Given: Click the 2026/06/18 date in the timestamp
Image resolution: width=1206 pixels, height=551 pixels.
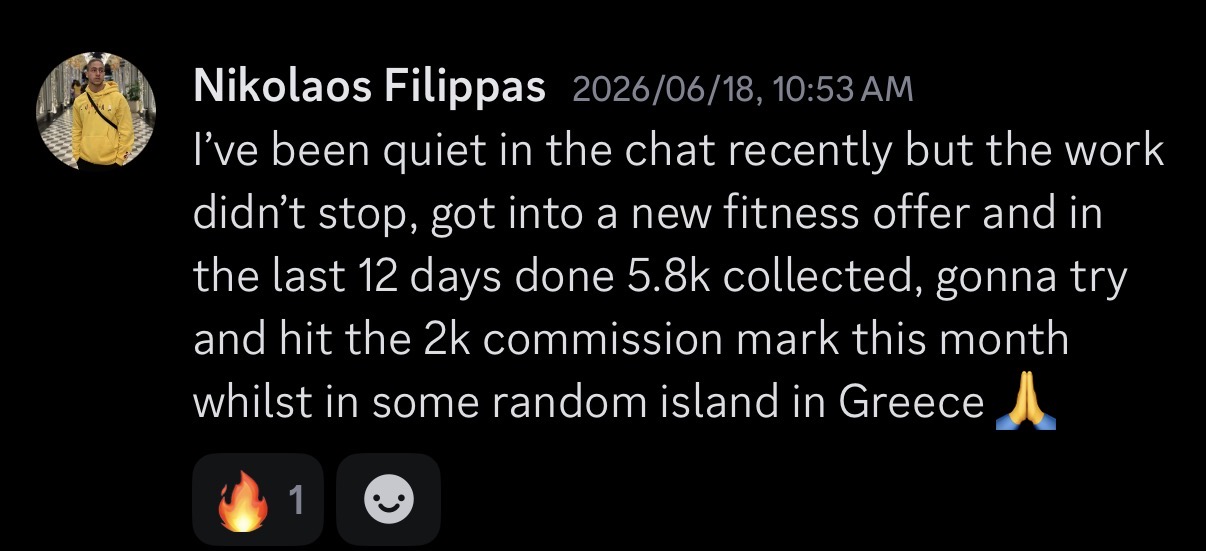Looking at the screenshot, I should pos(665,91).
